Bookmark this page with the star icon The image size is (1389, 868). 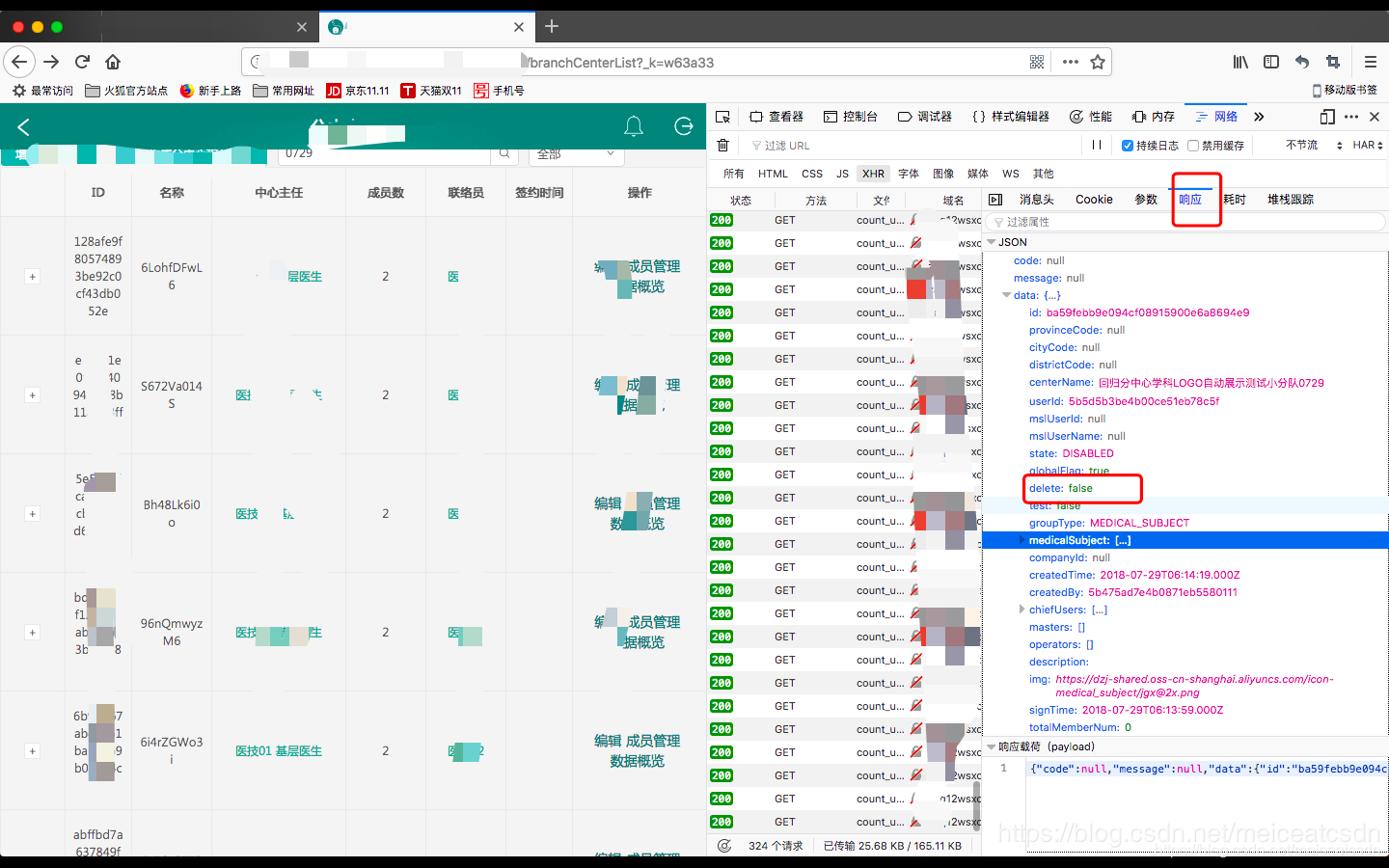(1098, 62)
